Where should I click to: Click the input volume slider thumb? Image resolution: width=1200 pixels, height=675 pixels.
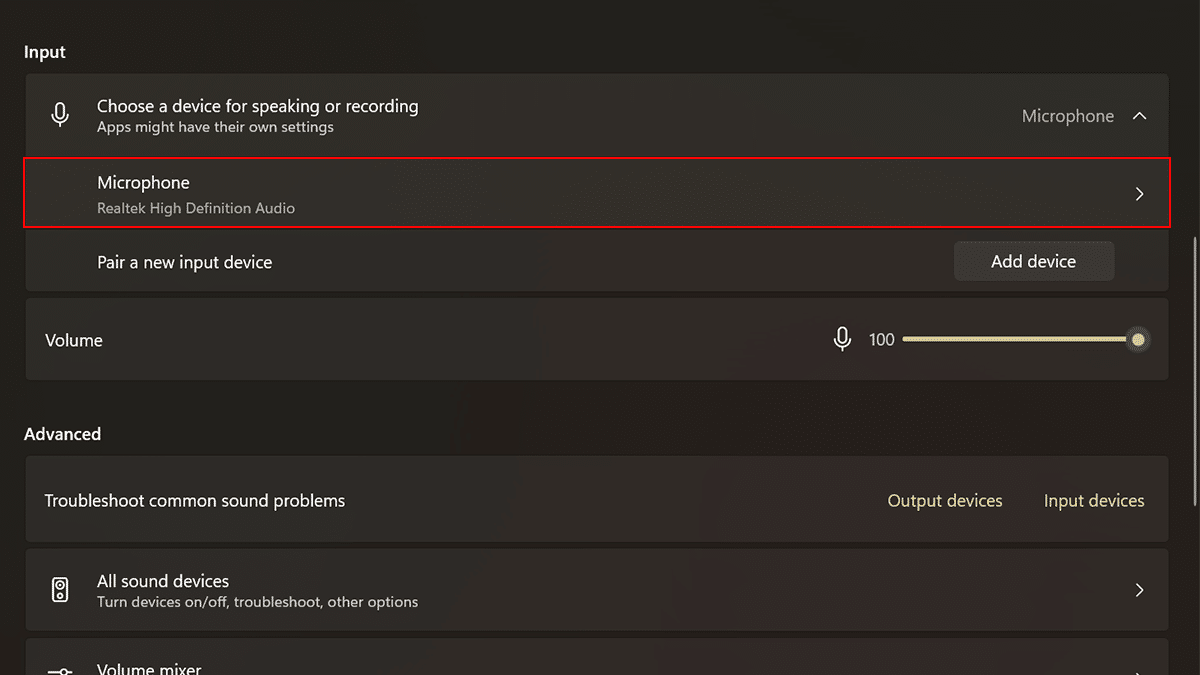(x=1137, y=340)
